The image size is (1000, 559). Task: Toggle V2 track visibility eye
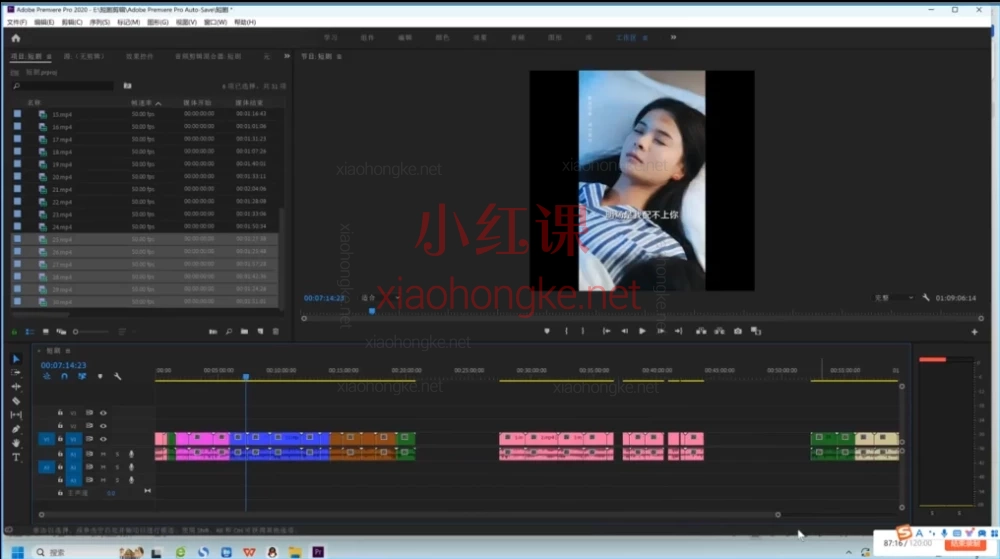(103, 426)
